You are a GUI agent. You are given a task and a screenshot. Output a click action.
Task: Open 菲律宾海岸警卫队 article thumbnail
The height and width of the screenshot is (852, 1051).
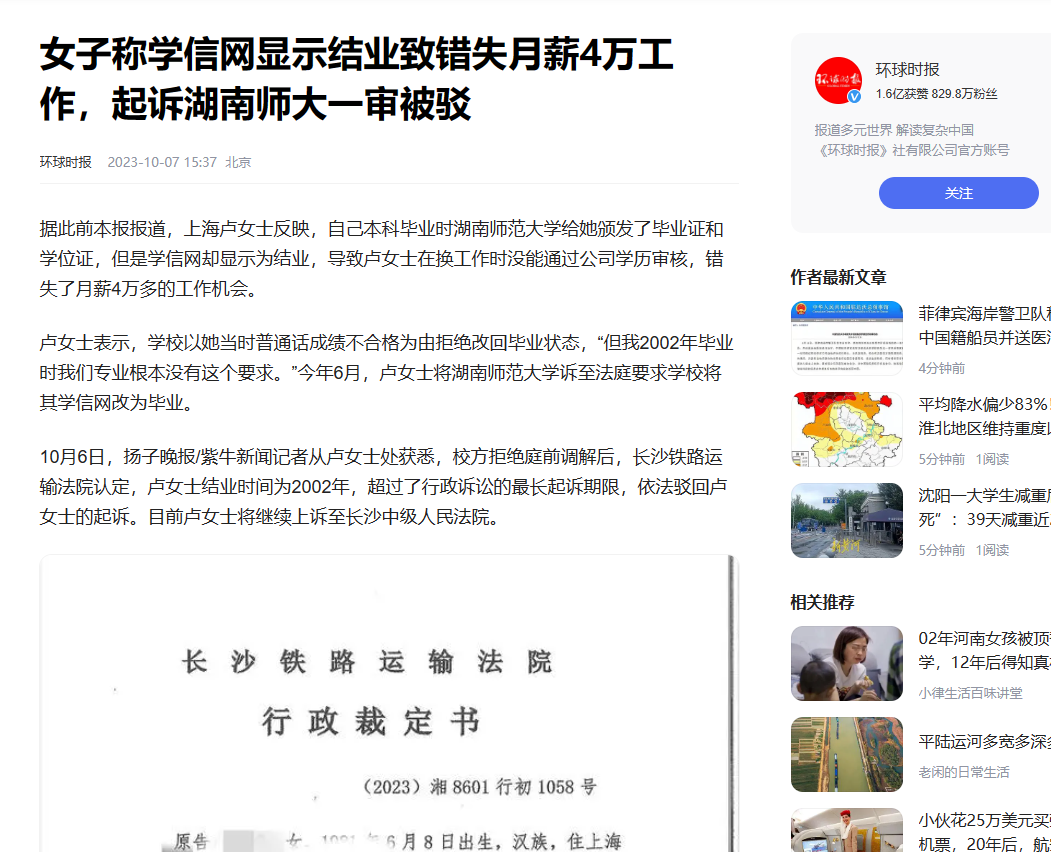click(847, 338)
